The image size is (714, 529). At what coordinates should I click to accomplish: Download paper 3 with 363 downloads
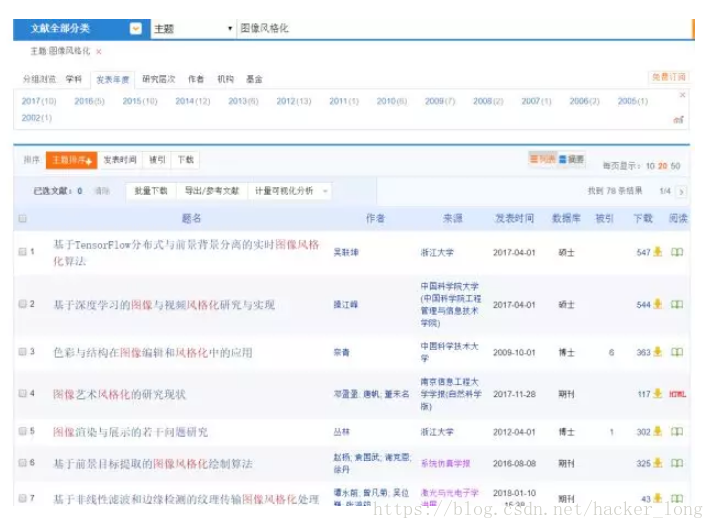pos(658,351)
